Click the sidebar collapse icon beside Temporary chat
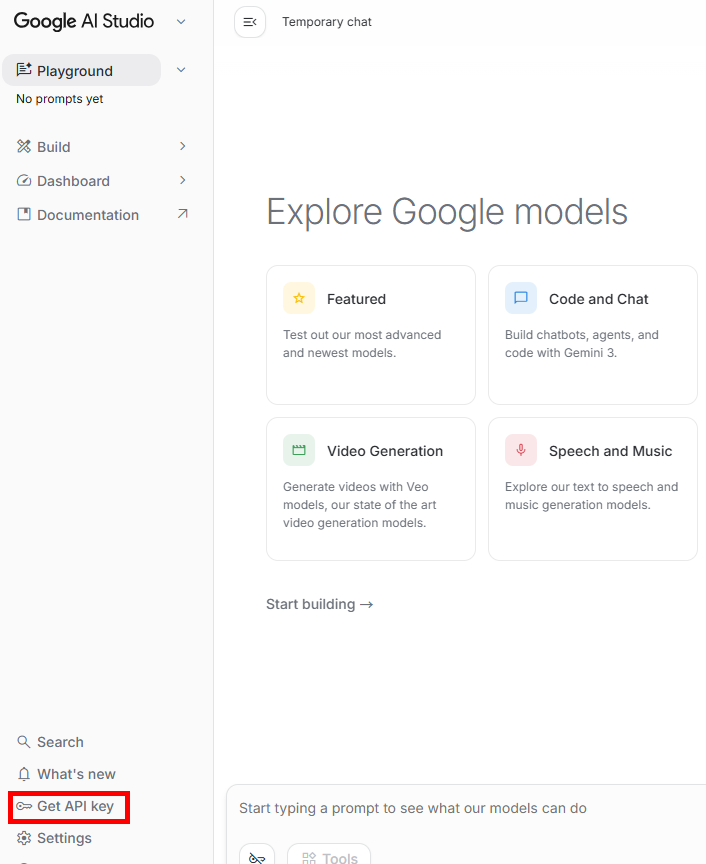Screen dimensions: 706x864 click(x=250, y=22)
